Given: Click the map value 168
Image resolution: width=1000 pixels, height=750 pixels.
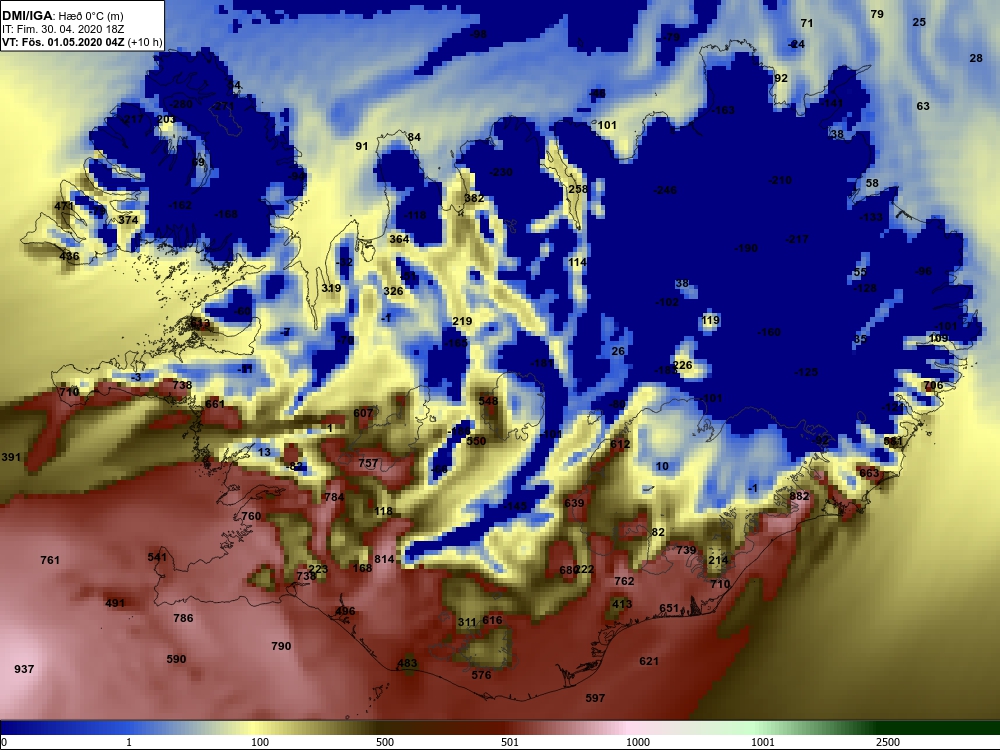Looking at the screenshot, I should pyautogui.click(x=362, y=568).
